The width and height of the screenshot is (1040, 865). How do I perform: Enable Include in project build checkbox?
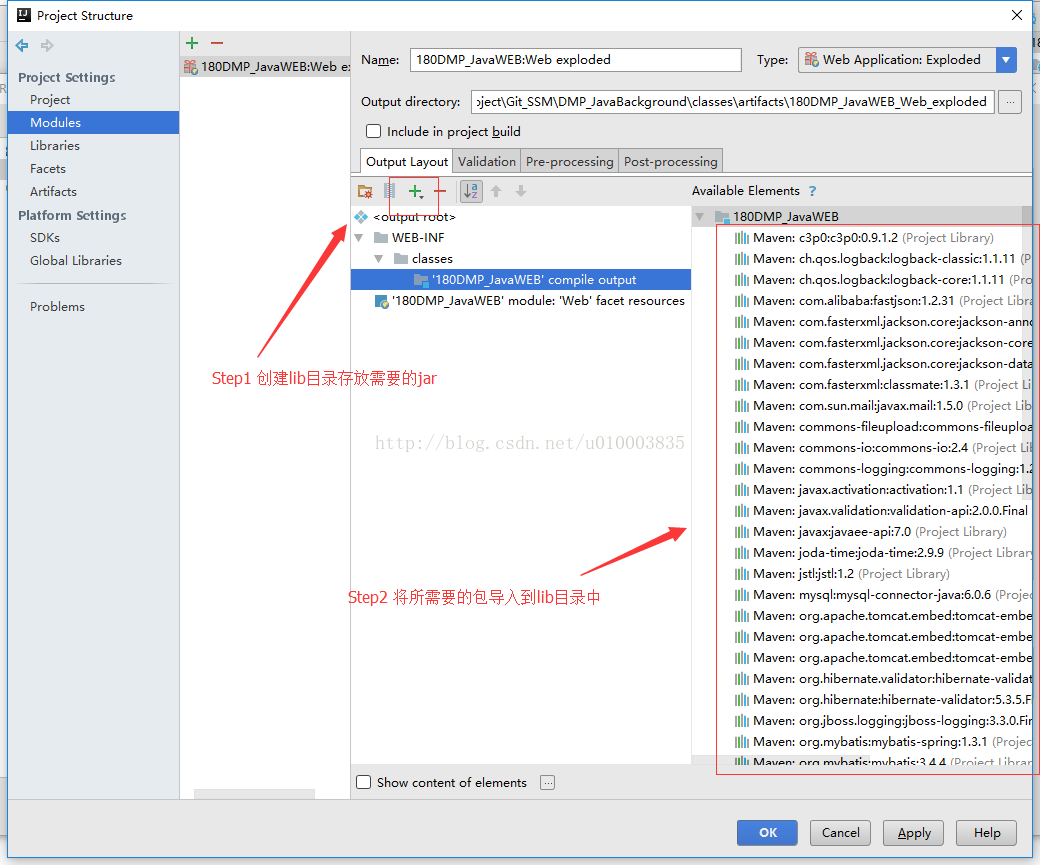tap(373, 131)
